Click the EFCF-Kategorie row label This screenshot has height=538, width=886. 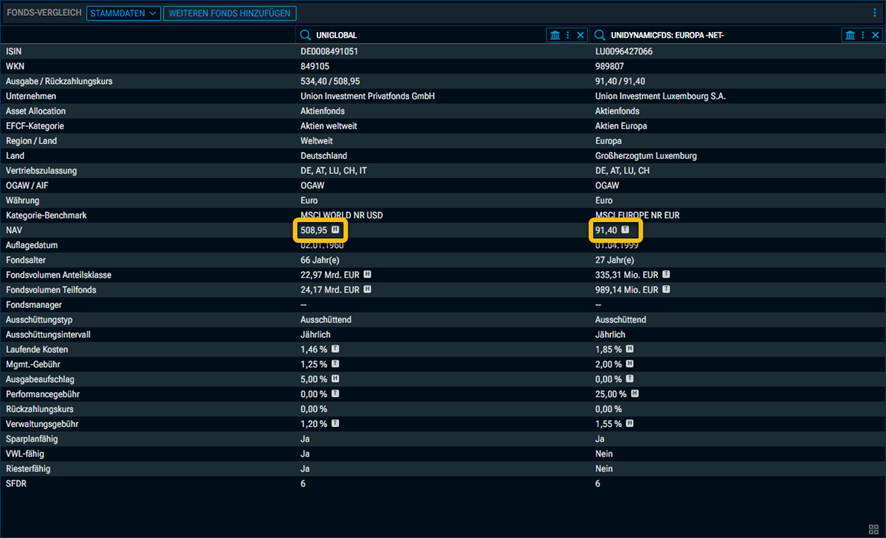pyautogui.click(x=35, y=126)
